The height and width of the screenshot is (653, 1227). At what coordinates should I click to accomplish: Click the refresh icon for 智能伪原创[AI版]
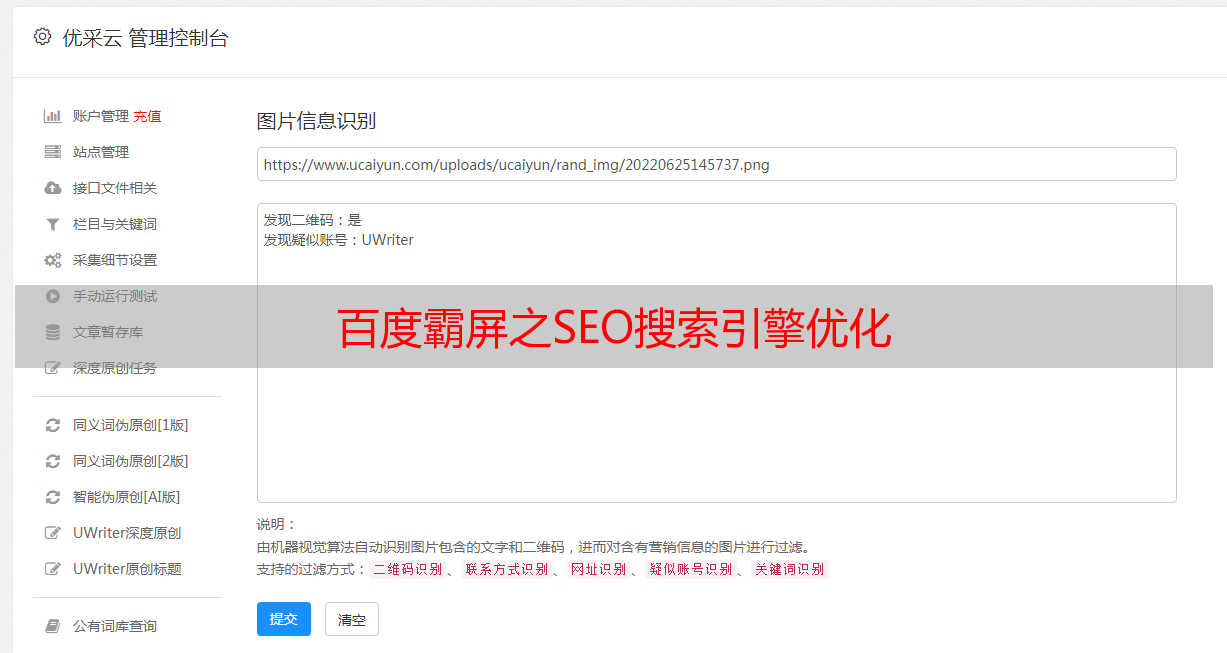click(53, 497)
